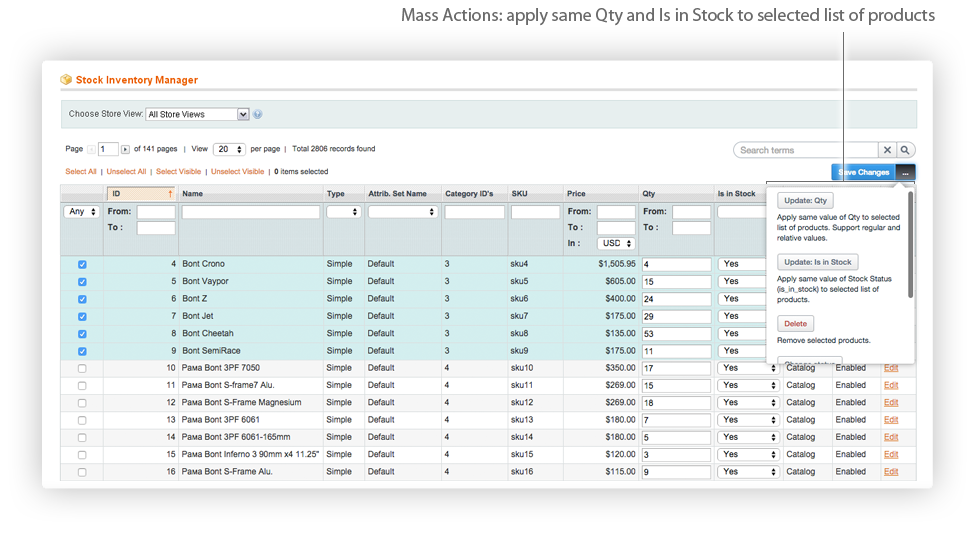
Task: Click Edit link for sku16 row
Action: [891, 472]
